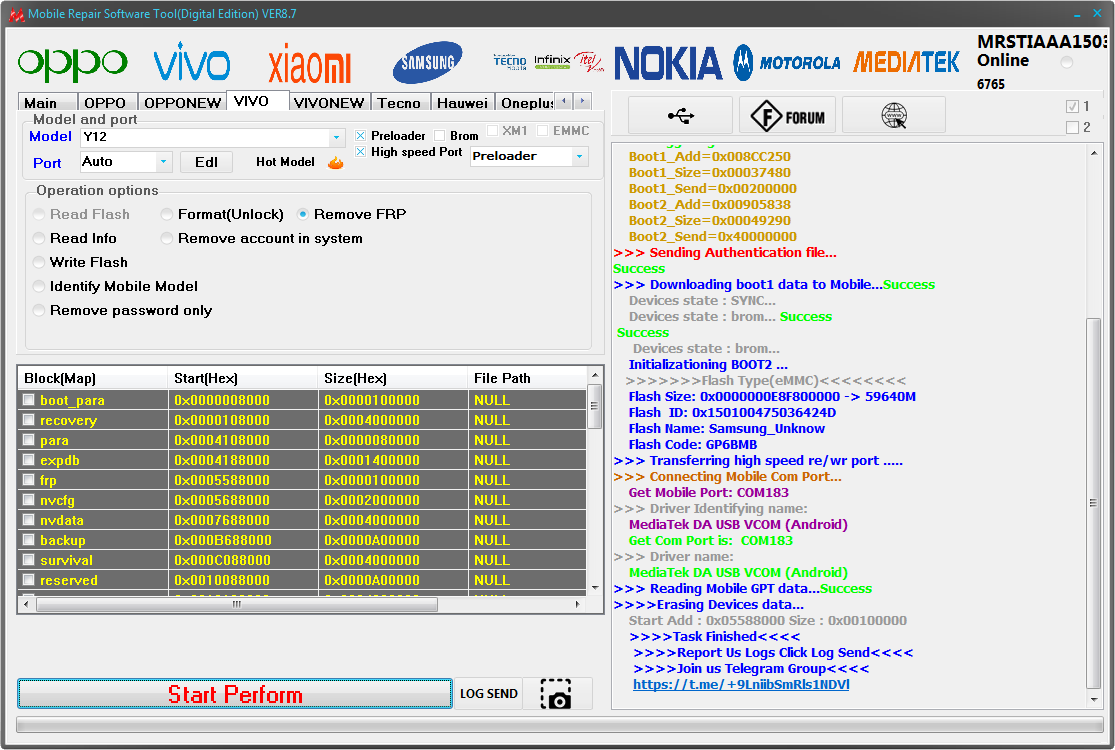This screenshot has height=750, width=1115.
Task: Click the Start Perform button
Action: (x=235, y=694)
